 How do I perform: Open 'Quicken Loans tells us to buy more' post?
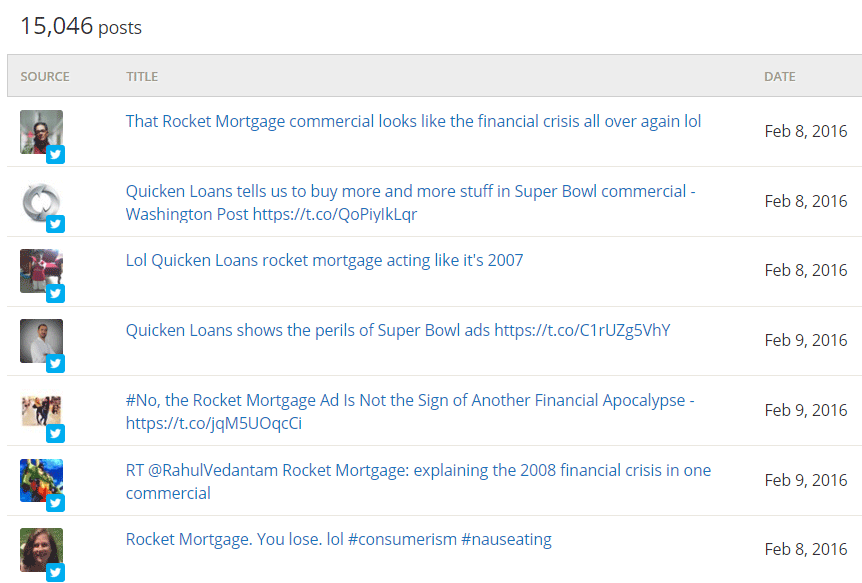tap(411, 202)
